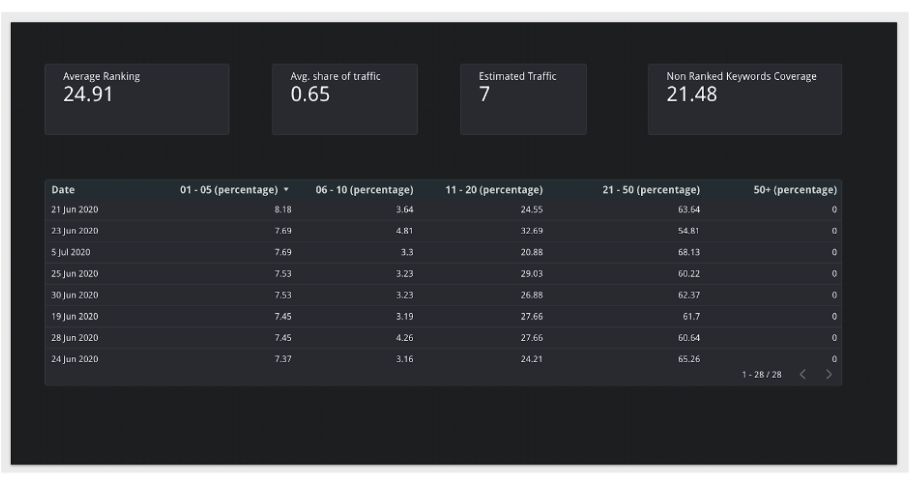
Task: Select the Estimated Traffic scorecard
Action: tap(522, 99)
